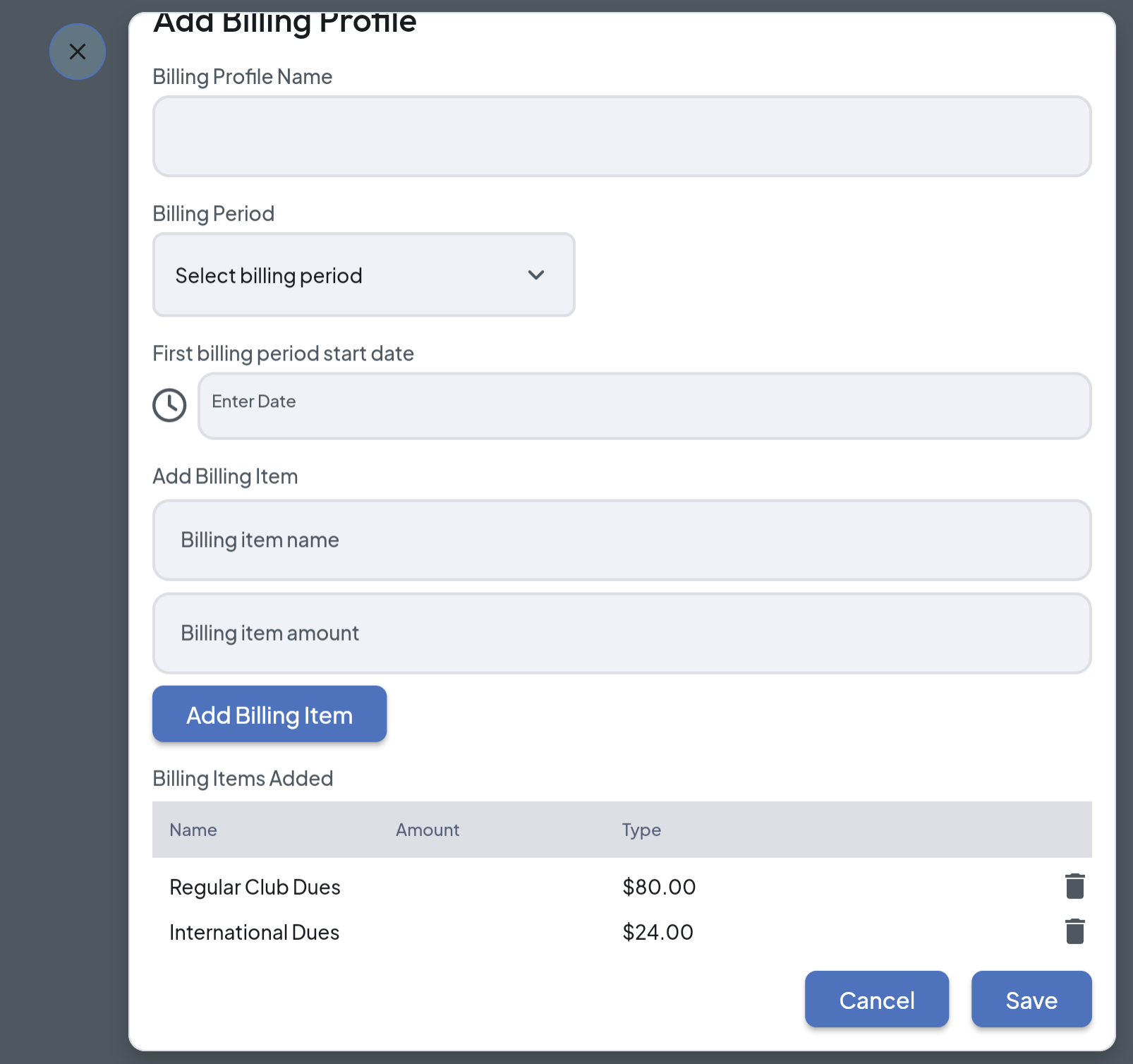Select the Billing item amount field
The width and height of the screenshot is (1133, 1064).
coord(622,634)
